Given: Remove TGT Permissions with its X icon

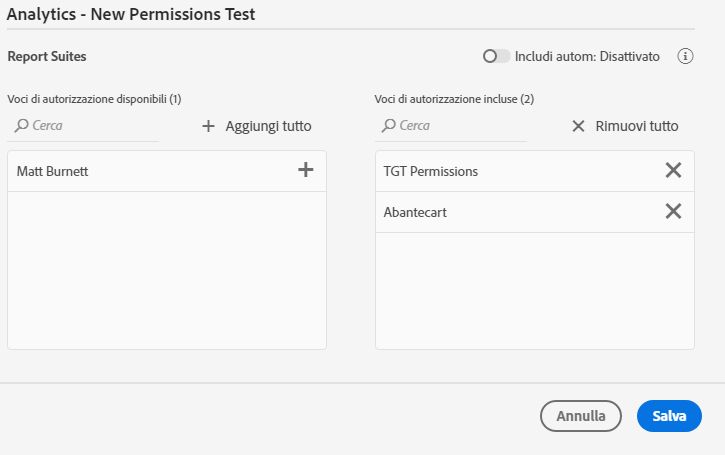Looking at the screenshot, I should pos(673,171).
